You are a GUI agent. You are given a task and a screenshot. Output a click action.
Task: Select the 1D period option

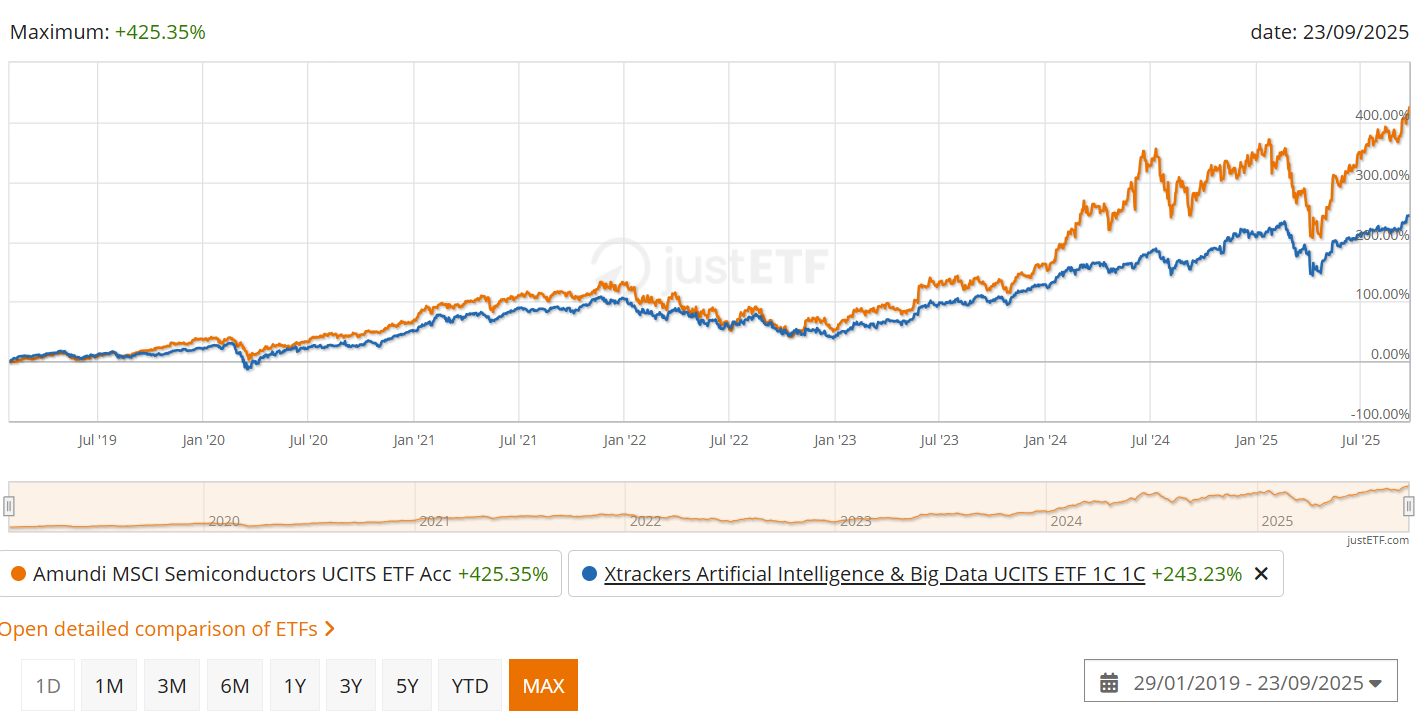(x=48, y=686)
